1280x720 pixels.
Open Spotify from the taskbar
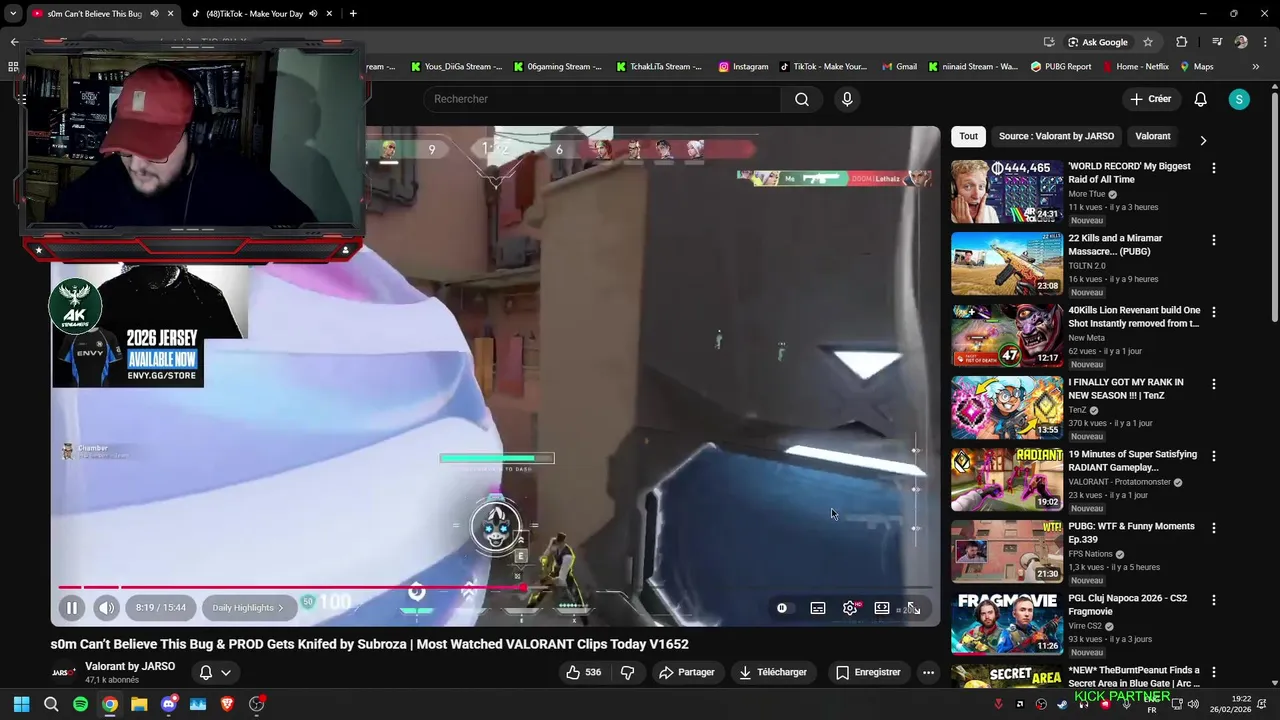click(80, 704)
